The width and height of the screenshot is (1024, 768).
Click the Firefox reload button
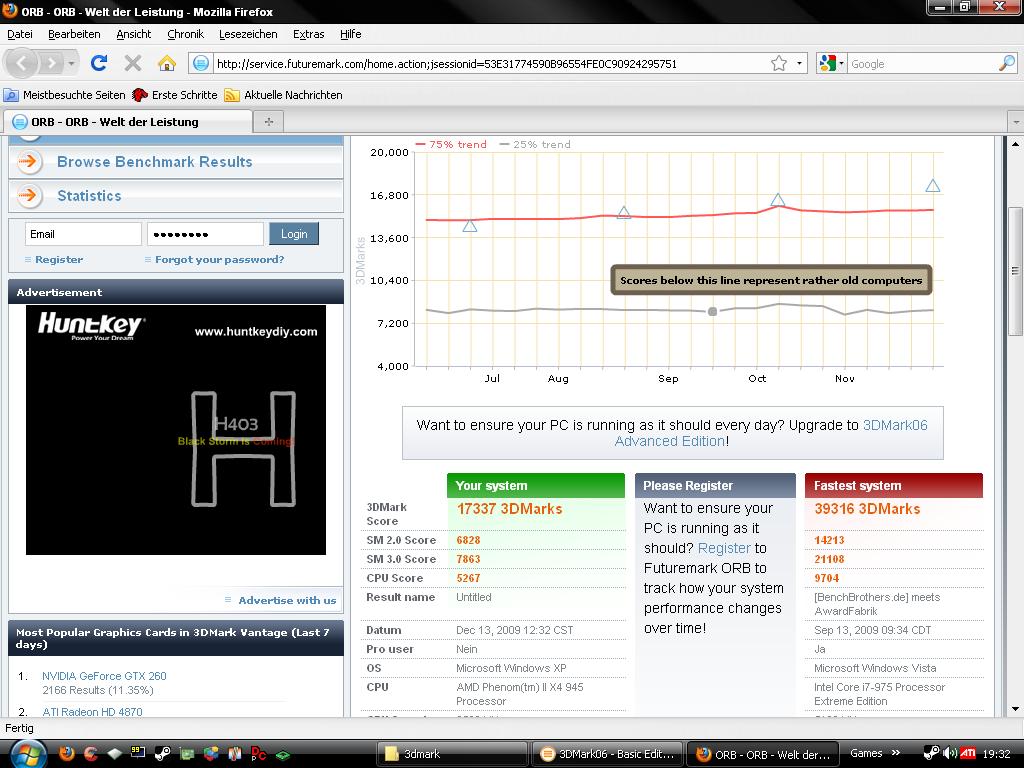(98, 63)
